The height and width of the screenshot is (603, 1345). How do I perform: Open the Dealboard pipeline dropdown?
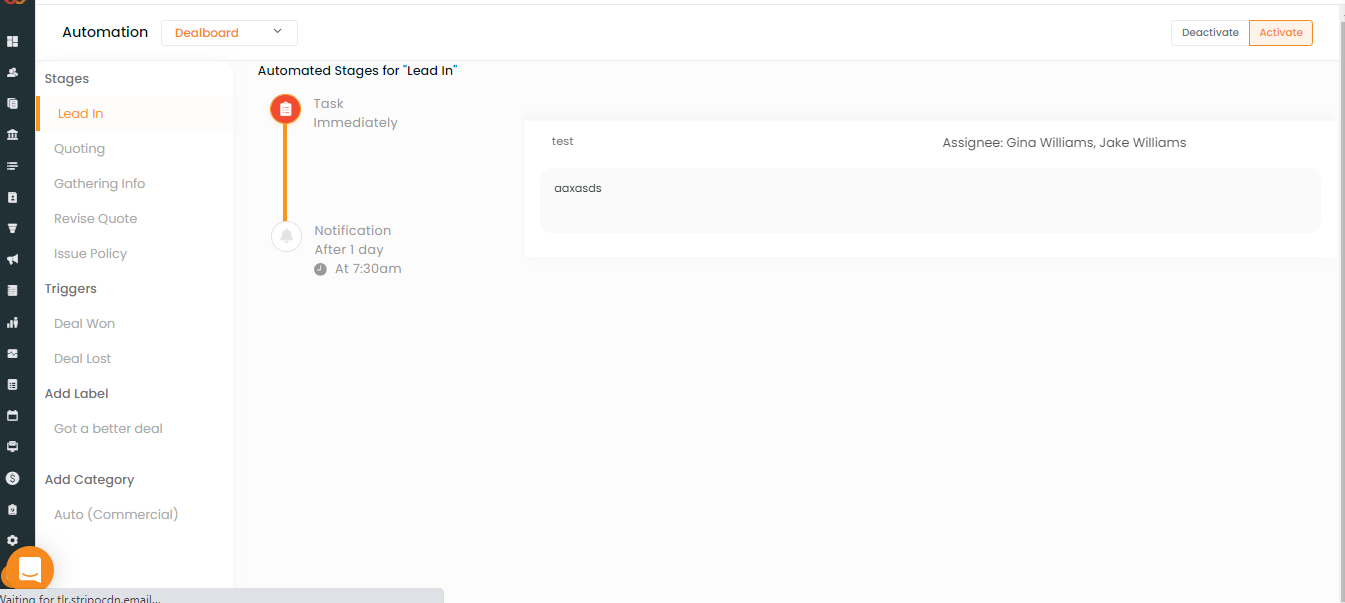pos(229,33)
